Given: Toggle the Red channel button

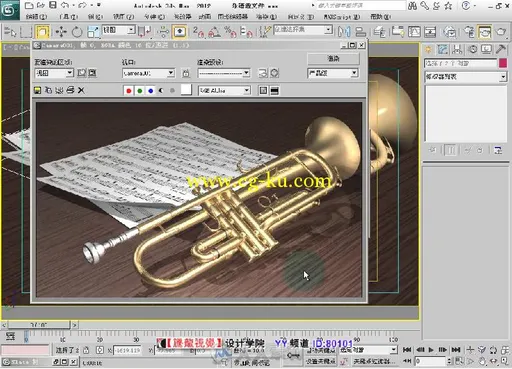Looking at the screenshot, I should [129, 90].
